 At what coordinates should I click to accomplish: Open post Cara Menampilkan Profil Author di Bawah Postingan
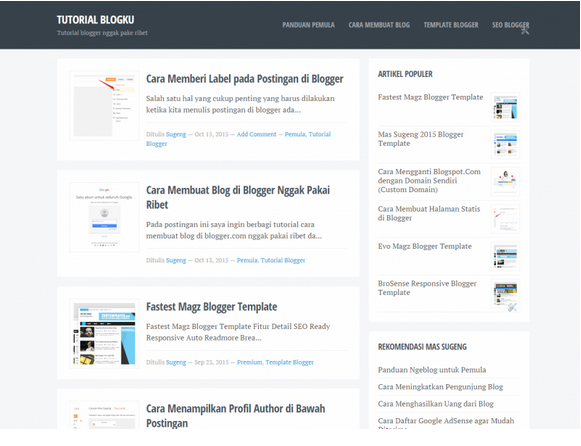236,416
